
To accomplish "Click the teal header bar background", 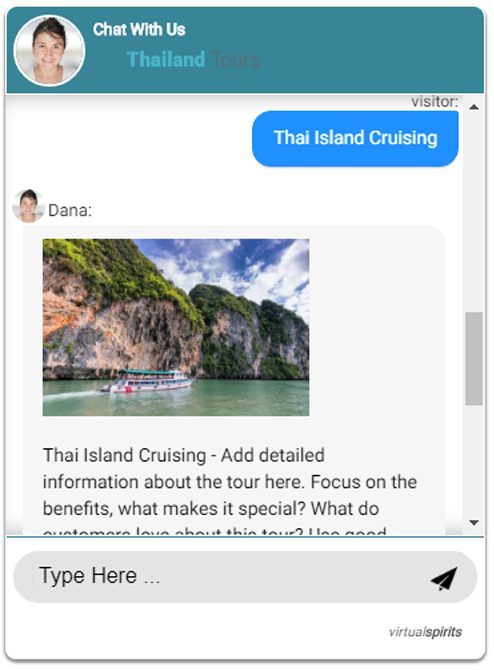I will pyautogui.click(x=363, y=50).
